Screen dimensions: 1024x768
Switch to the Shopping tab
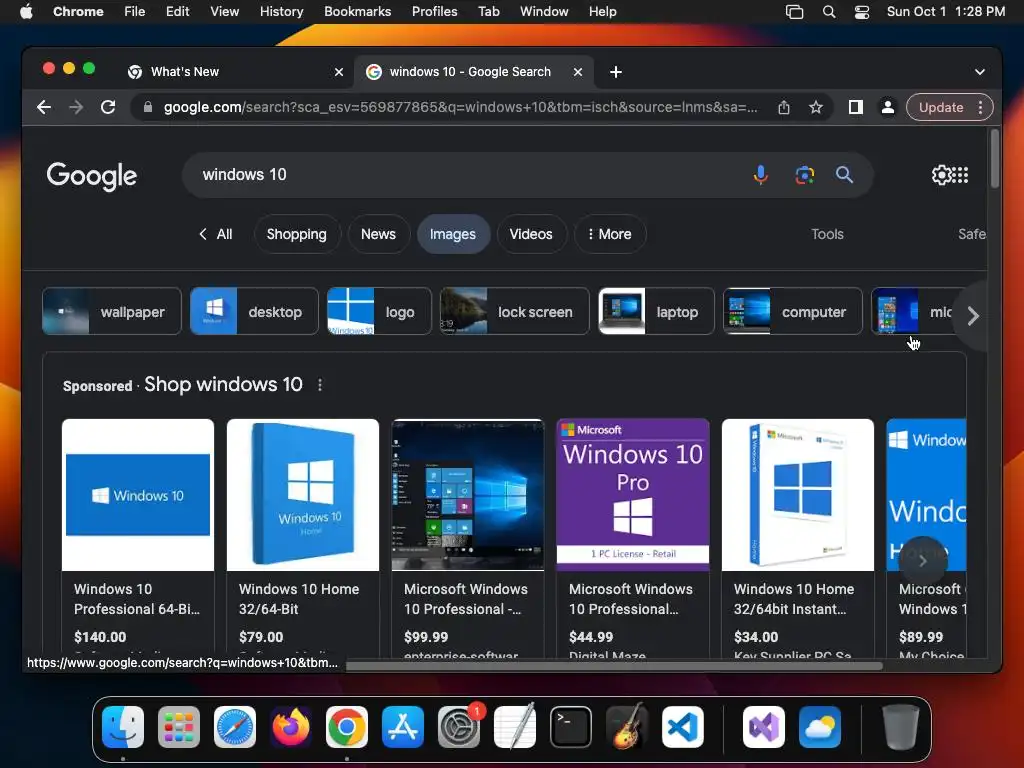coord(296,234)
